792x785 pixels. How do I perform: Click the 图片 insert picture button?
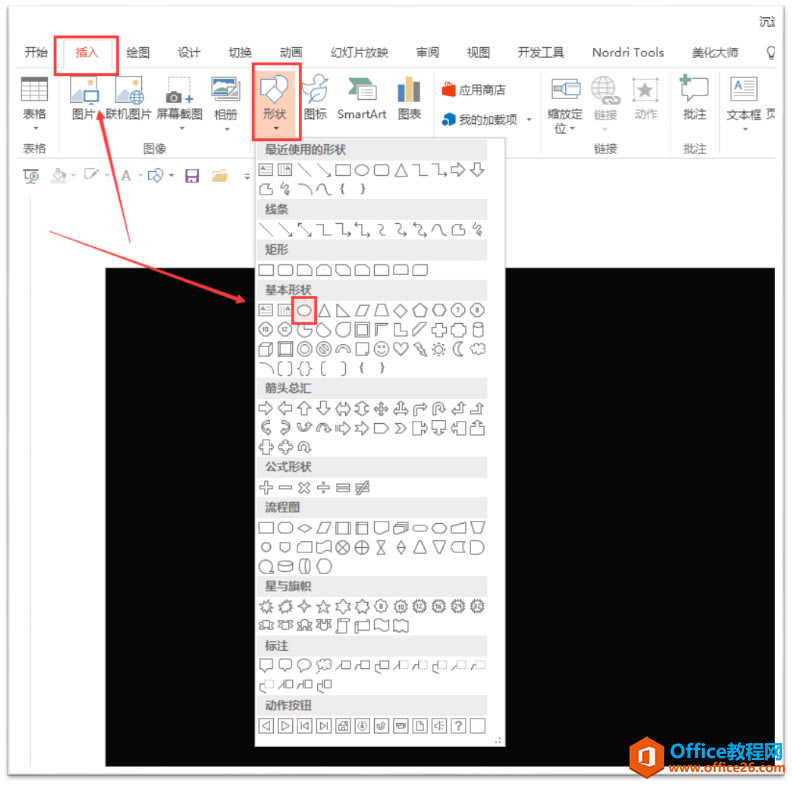pos(84,99)
